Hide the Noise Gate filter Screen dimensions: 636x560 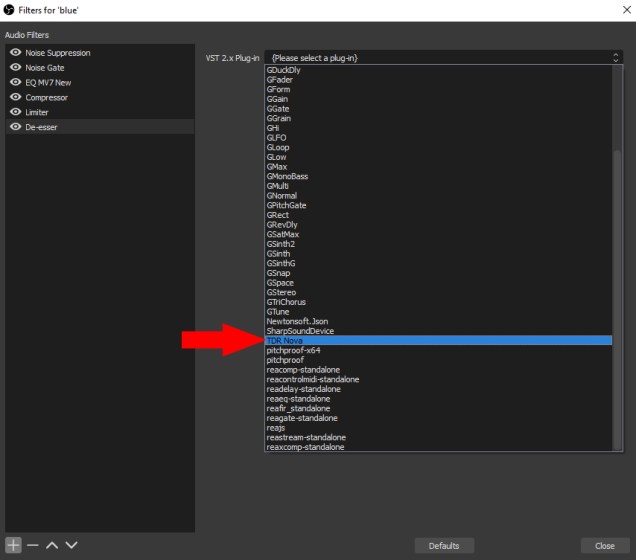tap(15, 68)
